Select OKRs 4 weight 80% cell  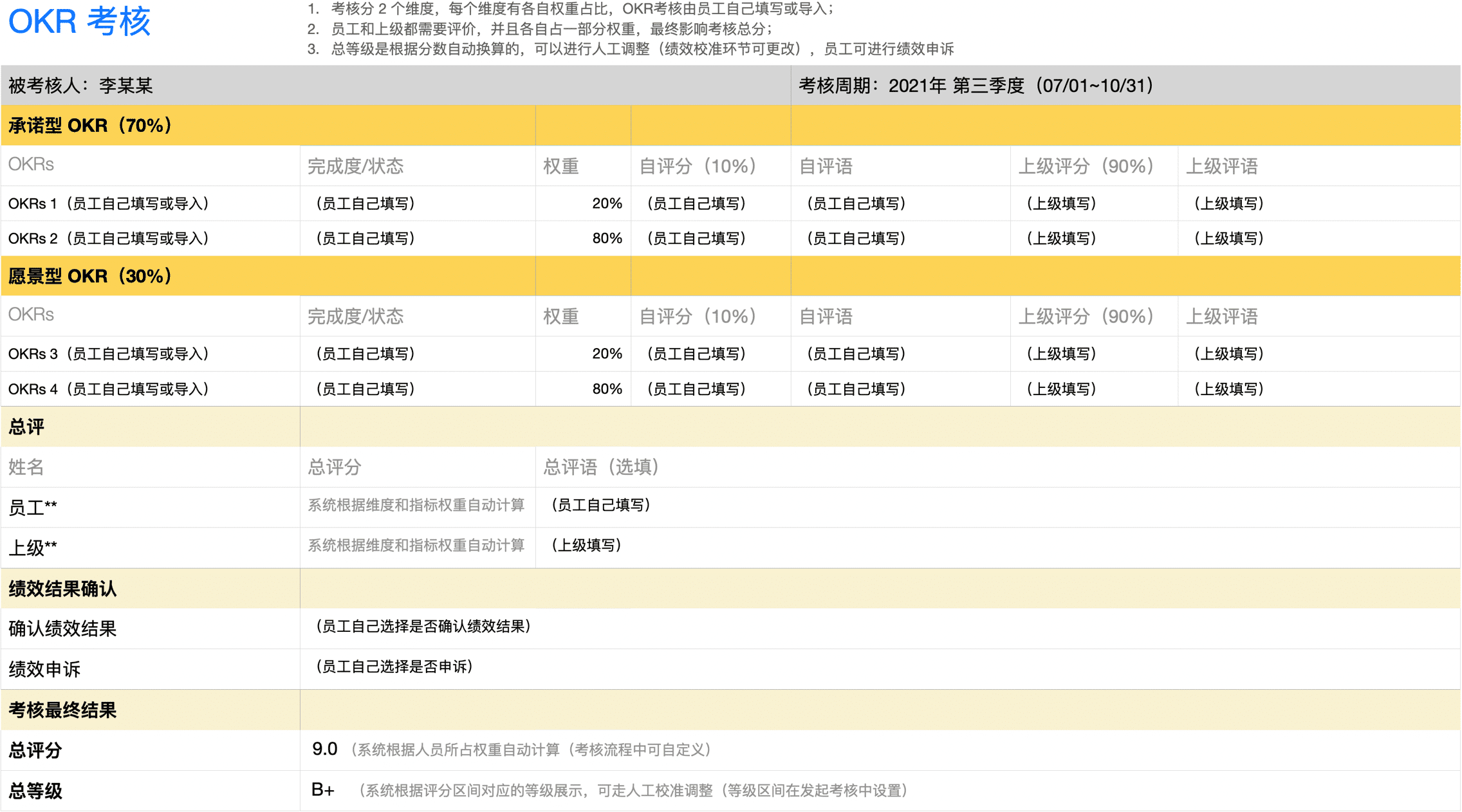click(583, 389)
